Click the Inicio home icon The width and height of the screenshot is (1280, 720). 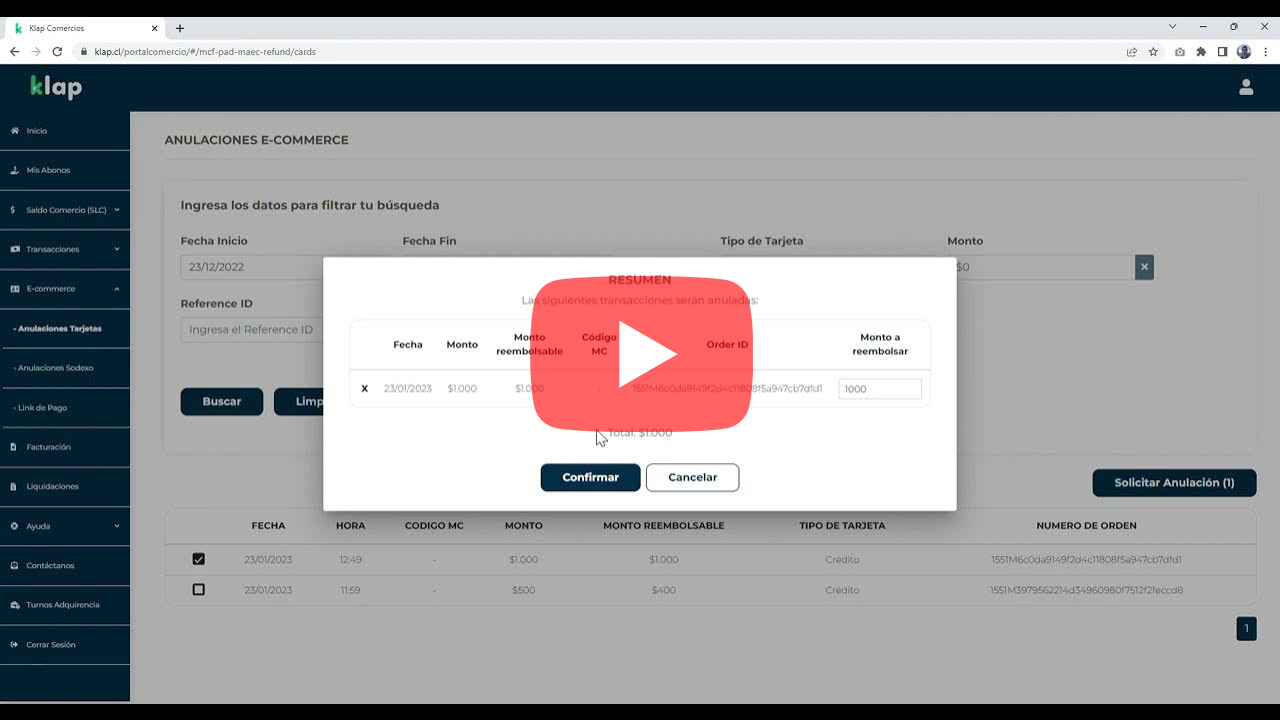(14, 131)
